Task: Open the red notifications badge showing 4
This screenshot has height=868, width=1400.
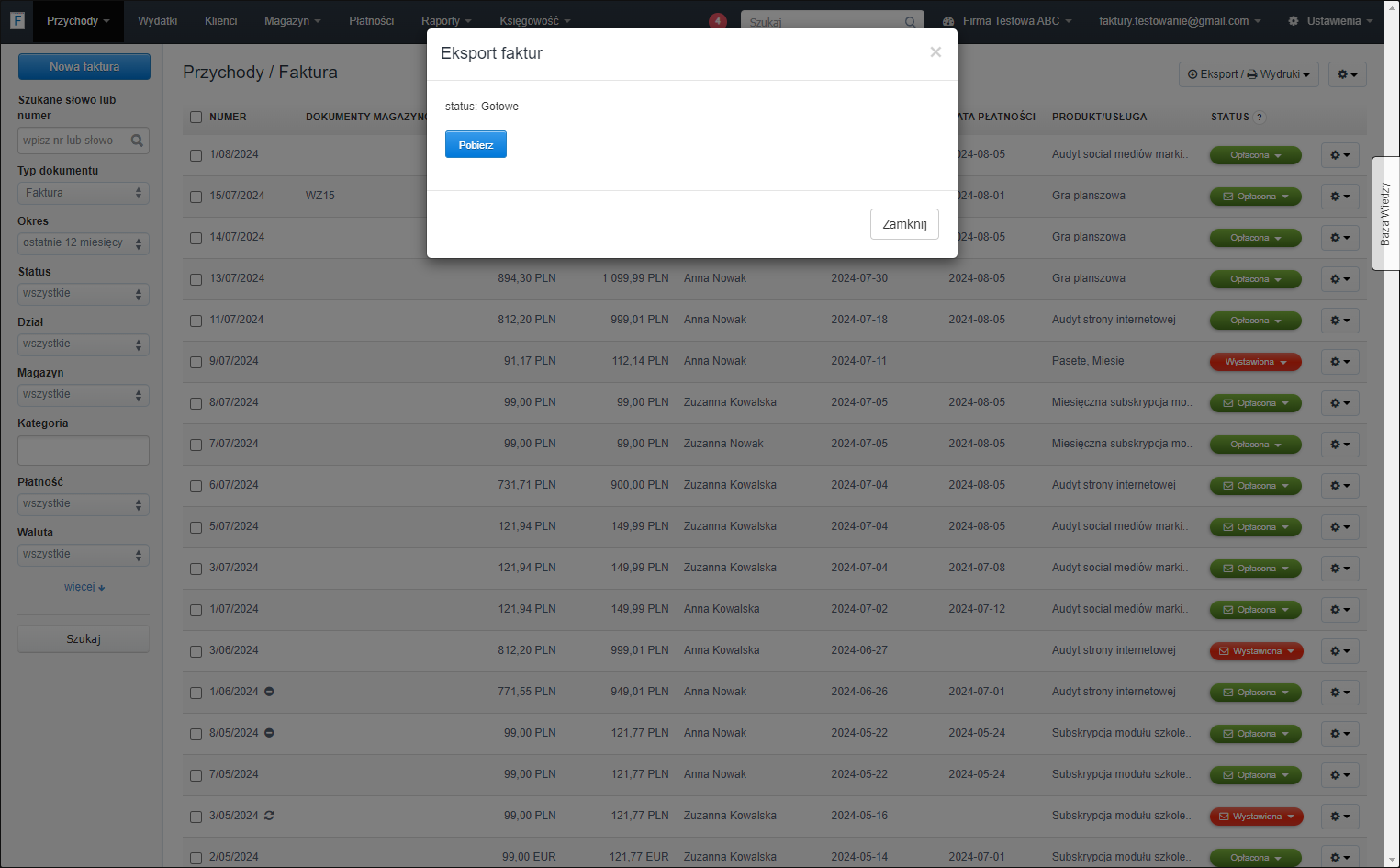Action: click(x=718, y=21)
